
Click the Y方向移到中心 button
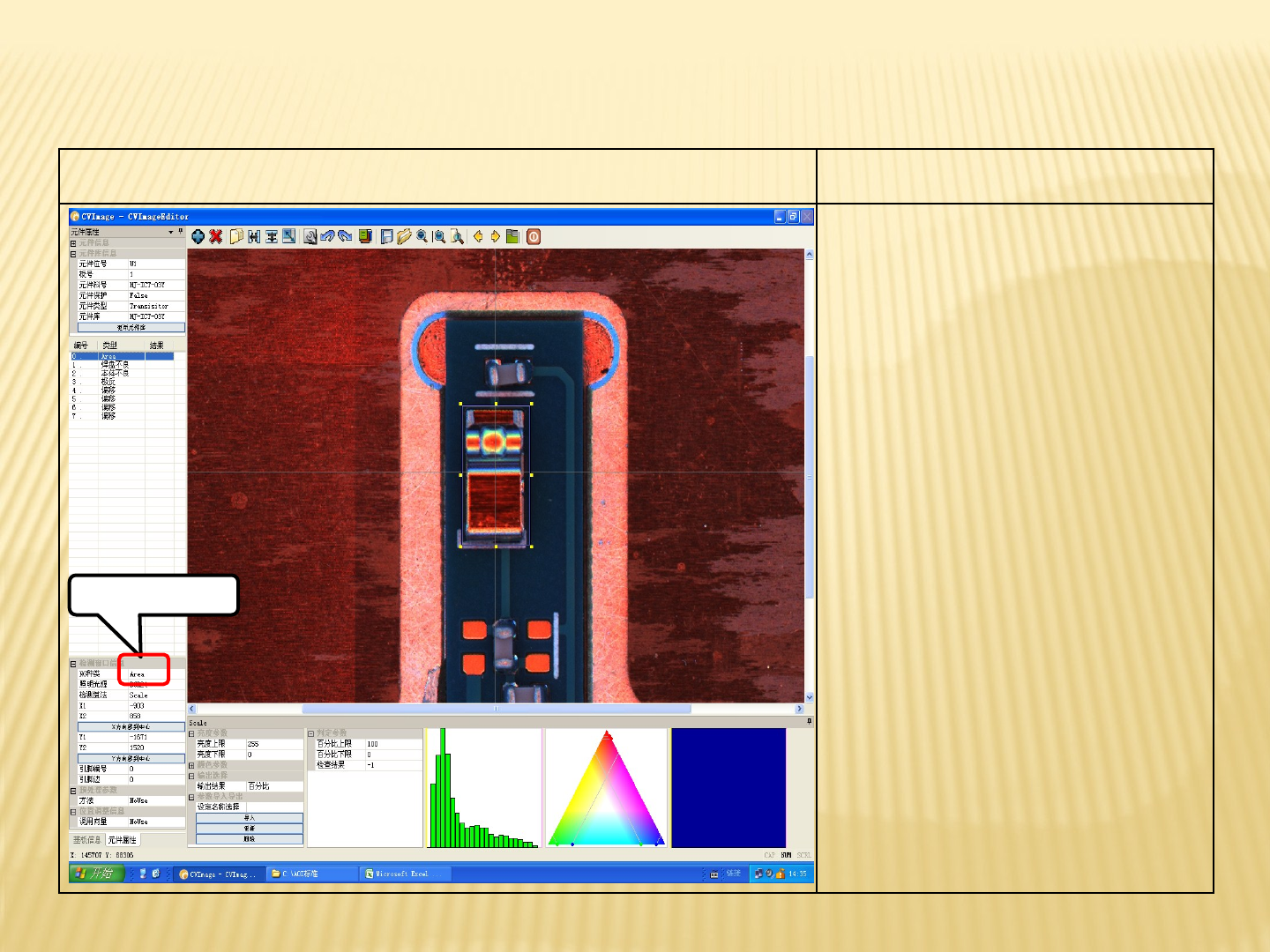pos(131,758)
